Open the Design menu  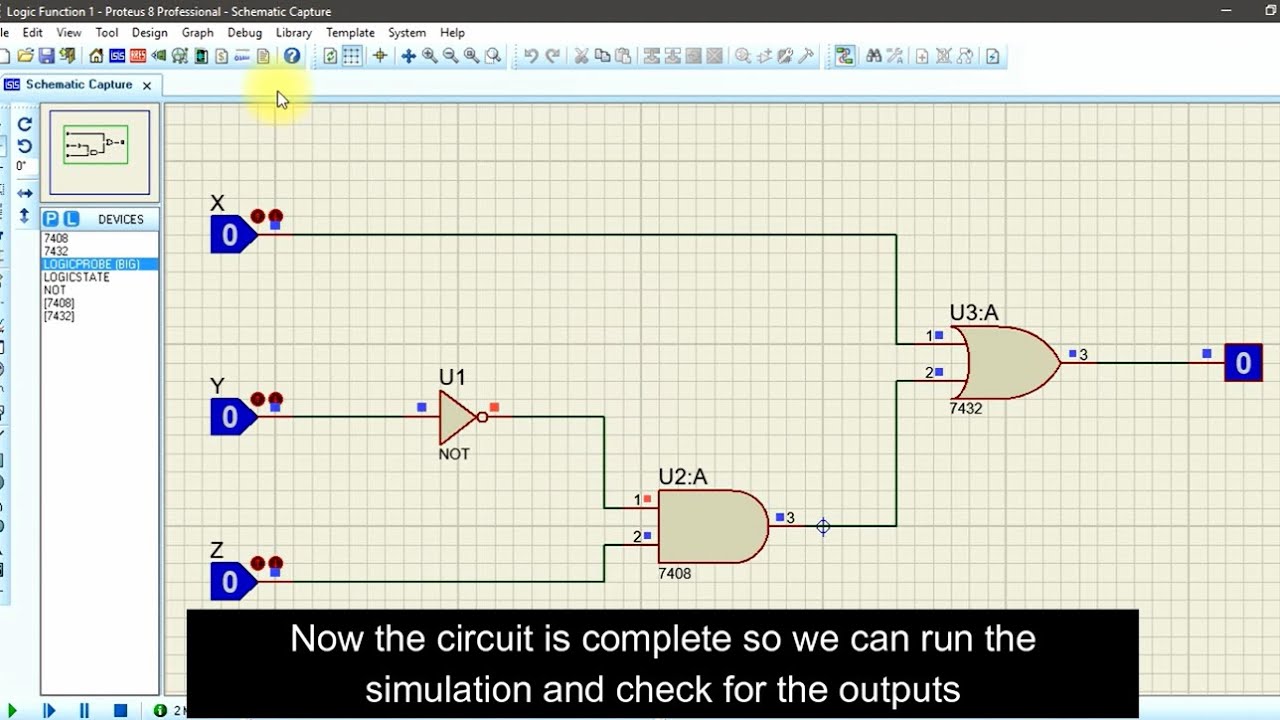click(x=150, y=33)
